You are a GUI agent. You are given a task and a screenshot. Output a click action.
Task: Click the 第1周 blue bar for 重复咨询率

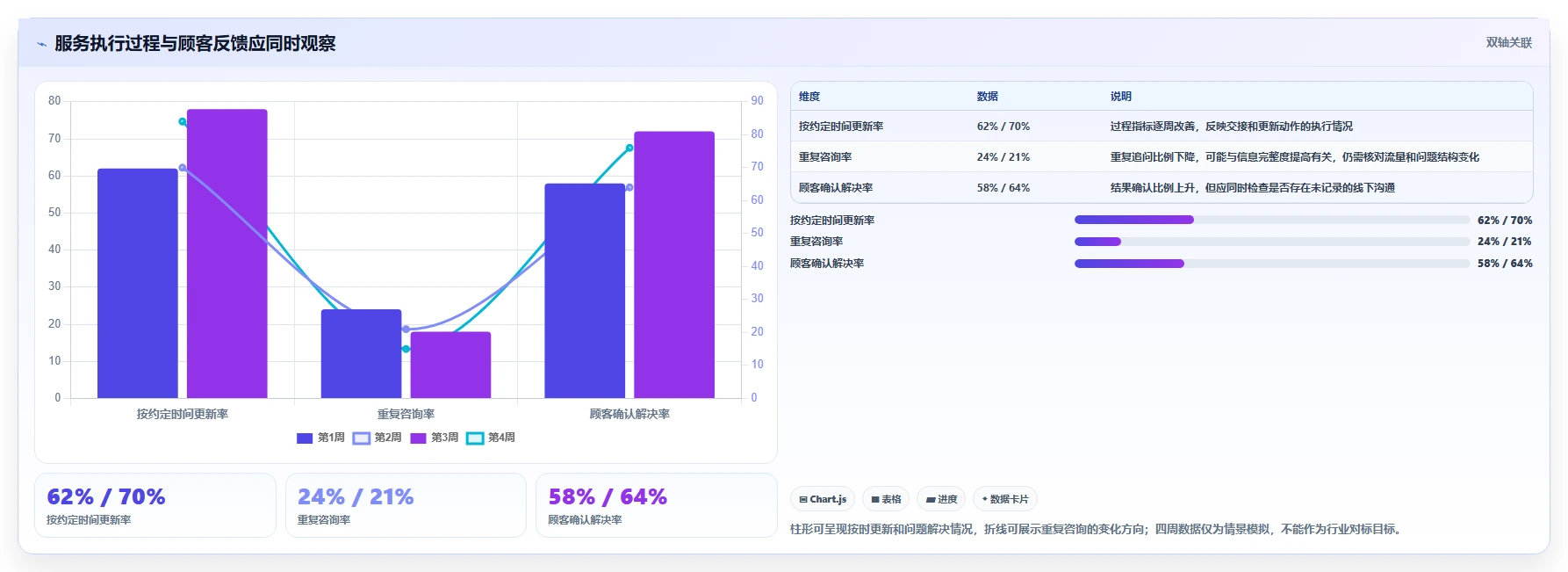(x=361, y=353)
